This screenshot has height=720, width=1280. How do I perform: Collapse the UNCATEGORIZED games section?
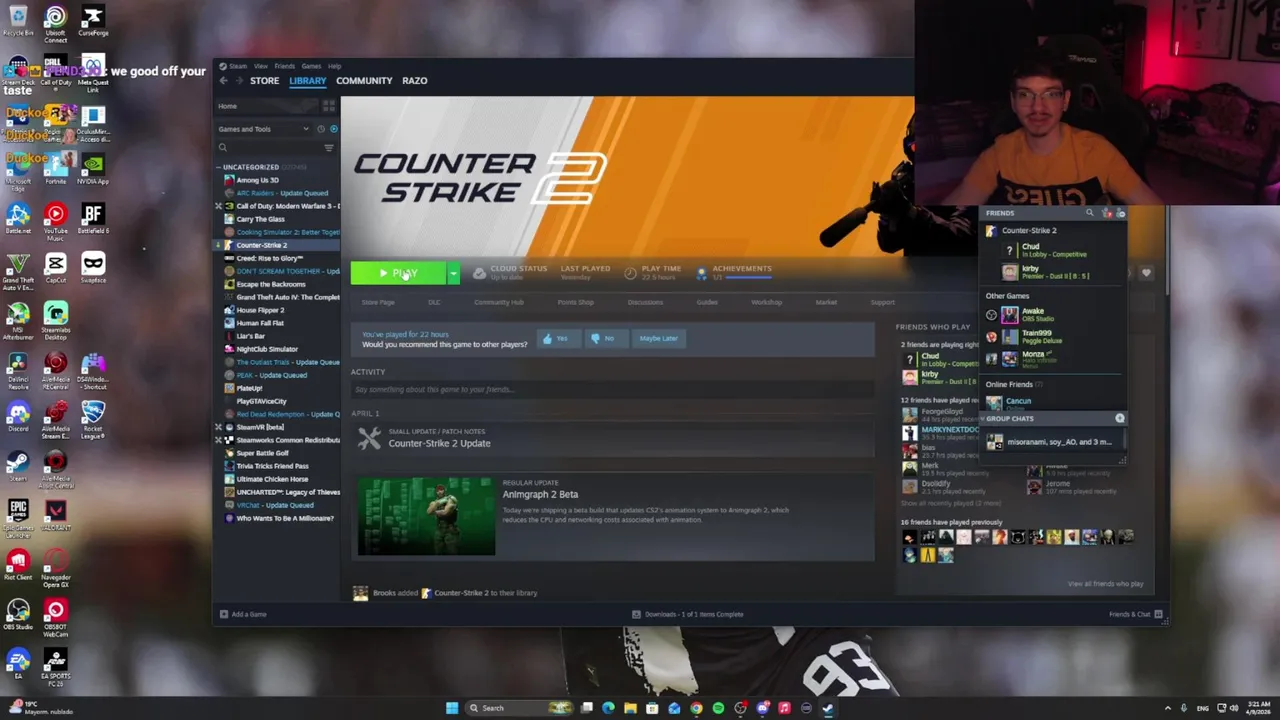coord(250,167)
